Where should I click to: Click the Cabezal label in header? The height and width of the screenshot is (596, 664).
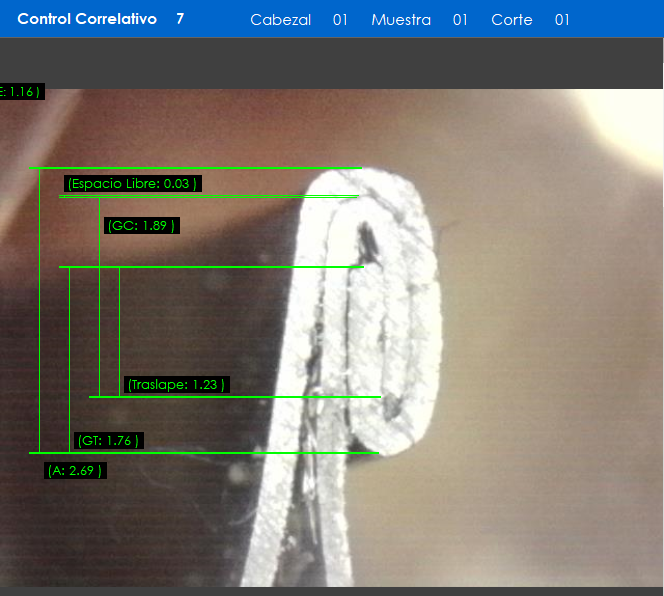coord(280,20)
